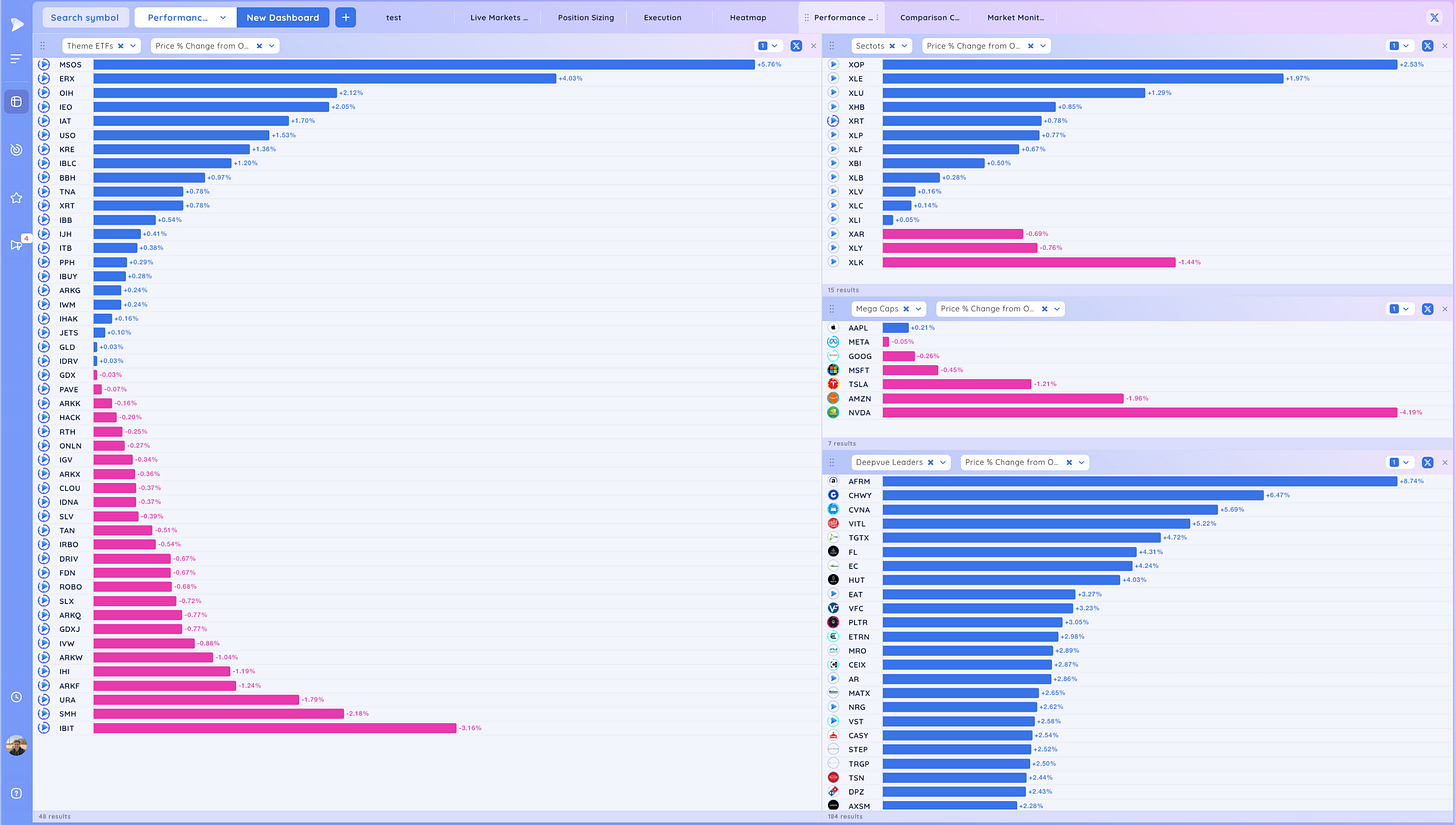The image size is (1456, 825).
Task: Click the AAPL Apple logo icon
Action: pos(833,328)
